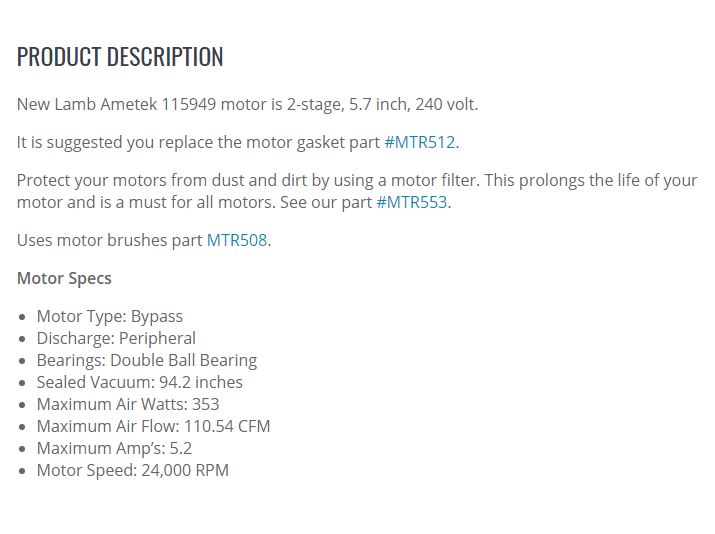Open the #MTR553 motor filter link
715x534 pixels.
point(412,202)
